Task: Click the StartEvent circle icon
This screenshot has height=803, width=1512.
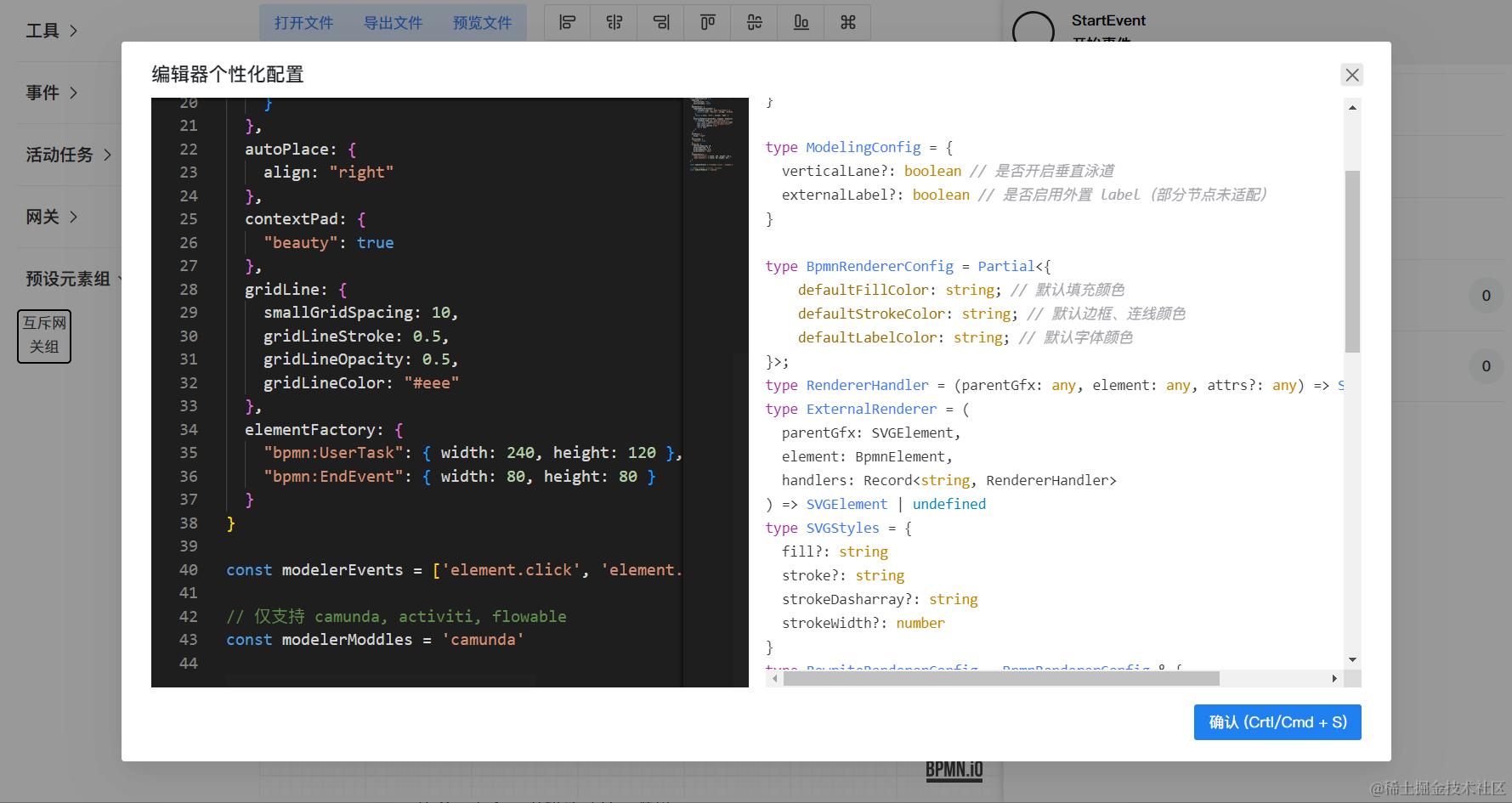Action: point(1033,29)
